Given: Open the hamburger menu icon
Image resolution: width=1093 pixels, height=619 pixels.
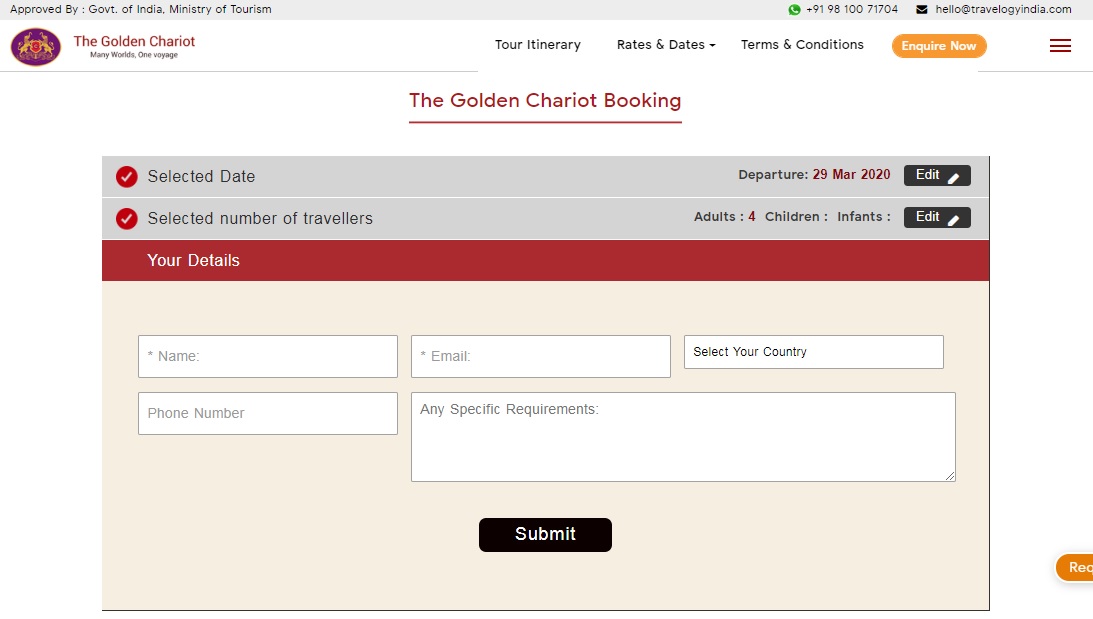Looking at the screenshot, I should tap(1060, 46).
